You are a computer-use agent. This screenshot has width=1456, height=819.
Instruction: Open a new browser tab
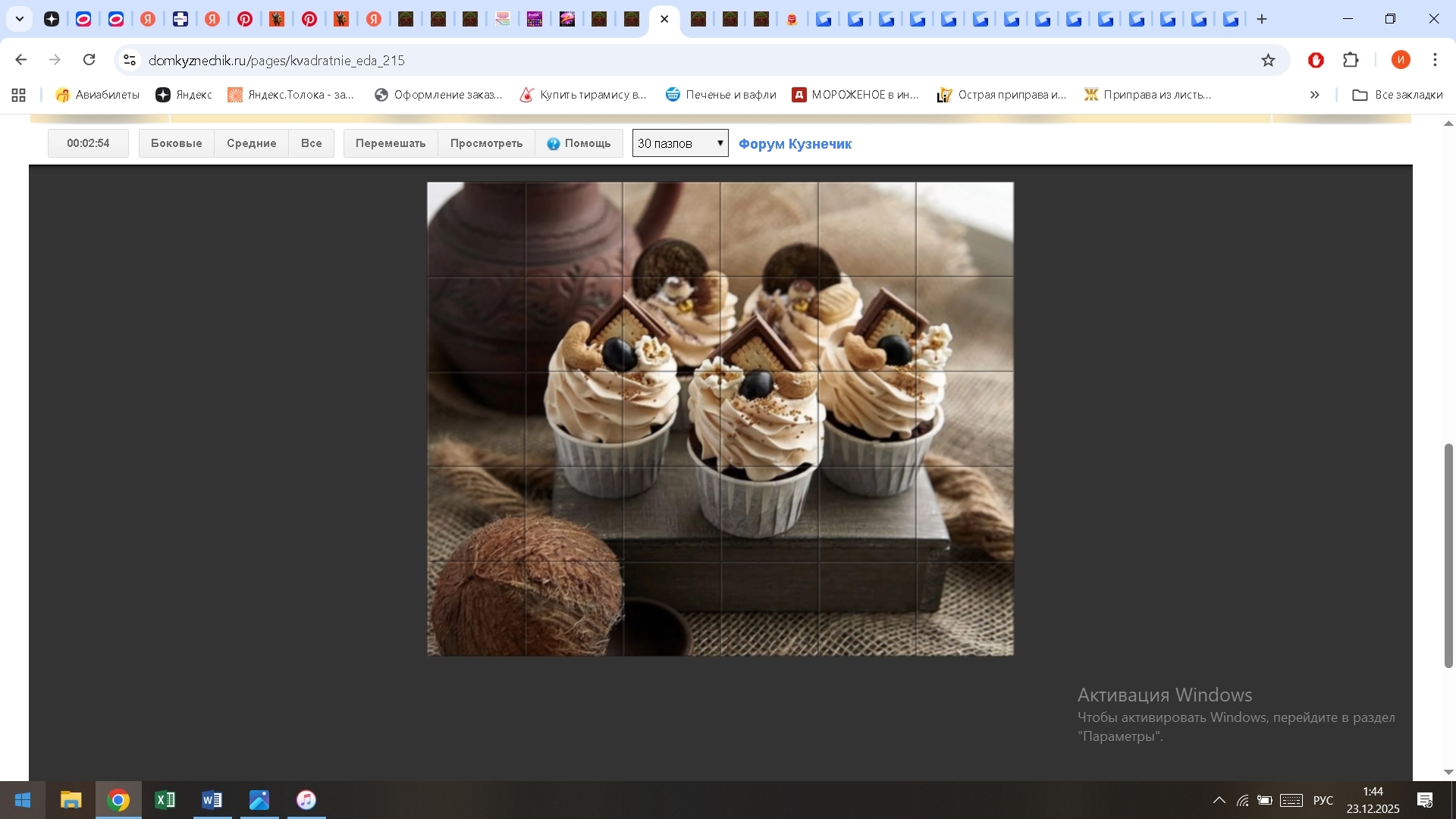tap(1262, 19)
